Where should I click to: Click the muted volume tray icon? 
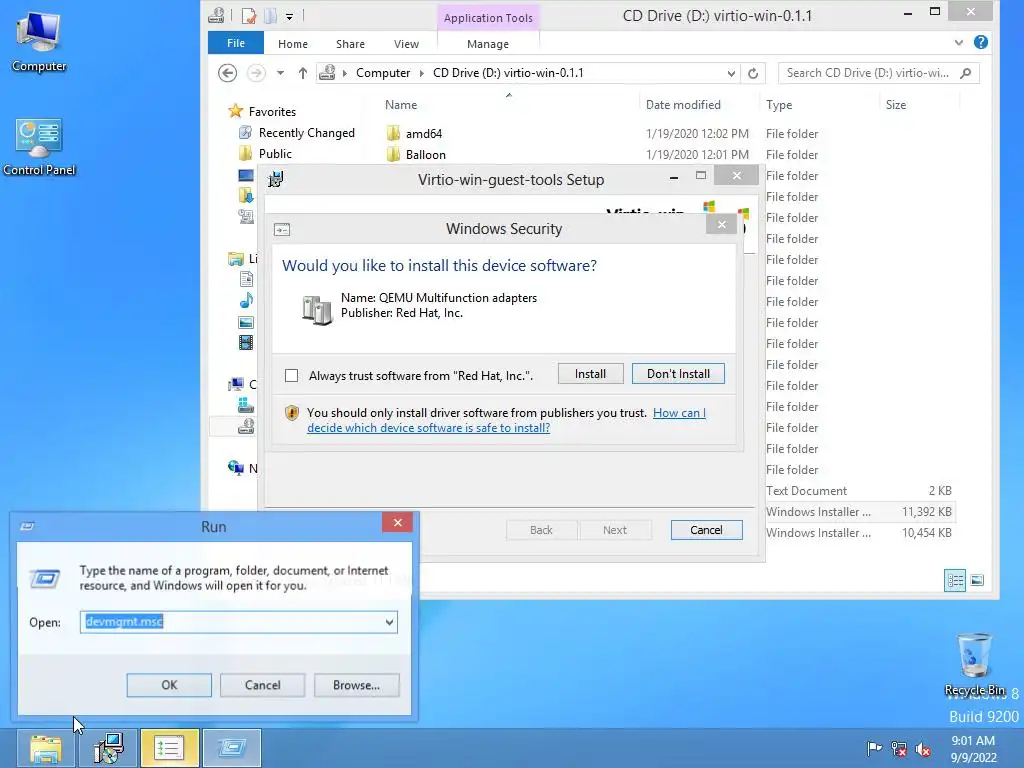tap(923, 748)
